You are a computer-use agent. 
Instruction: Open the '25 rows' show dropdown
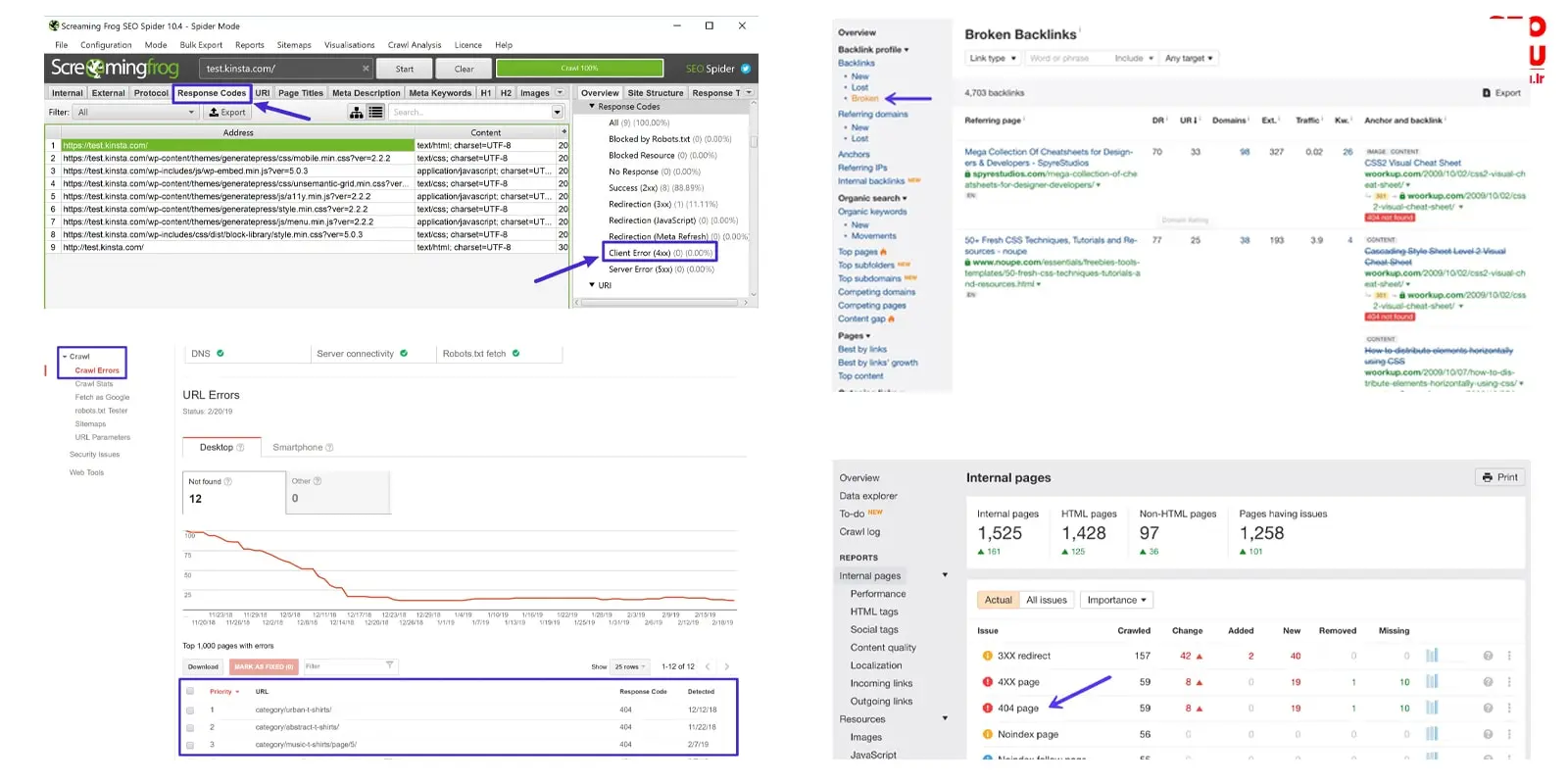point(631,666)
